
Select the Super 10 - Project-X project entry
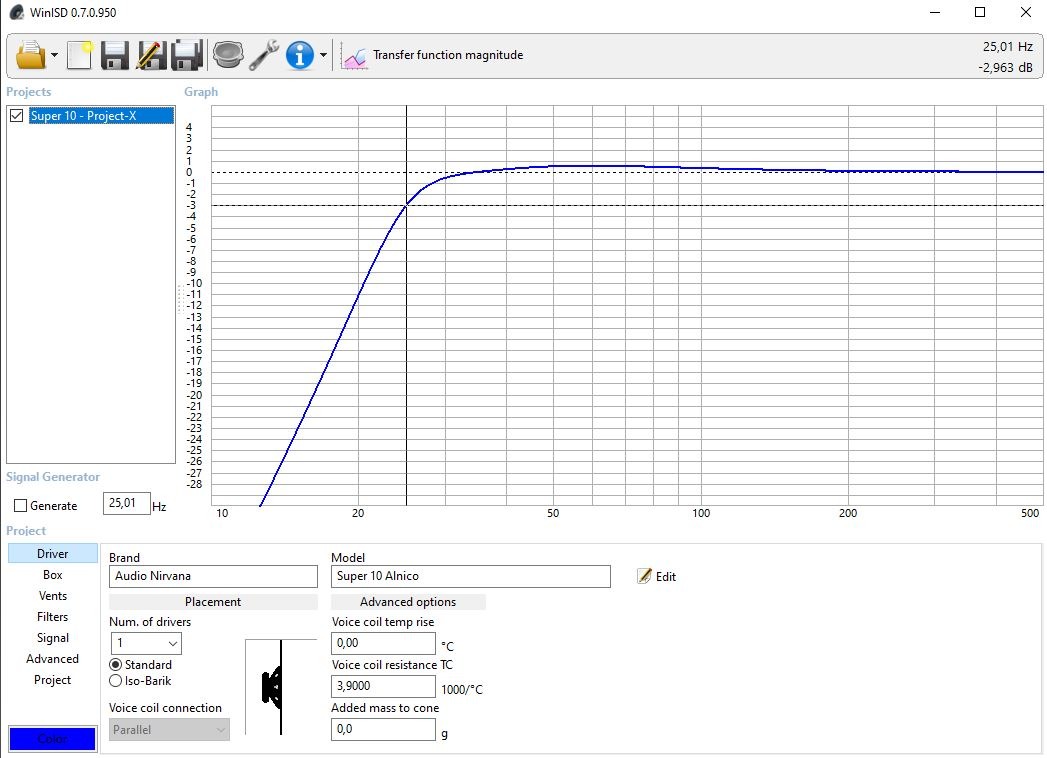point(101,116)
